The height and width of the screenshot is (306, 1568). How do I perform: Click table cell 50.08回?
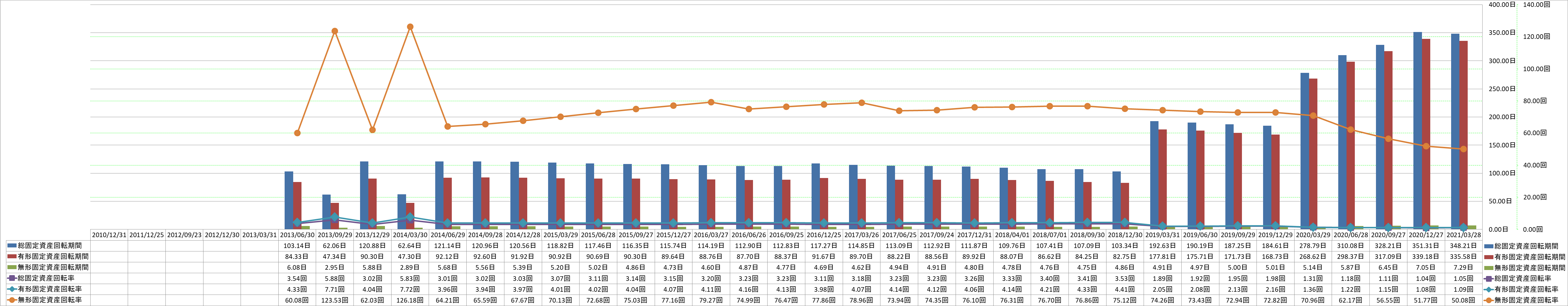(1463, 301)
